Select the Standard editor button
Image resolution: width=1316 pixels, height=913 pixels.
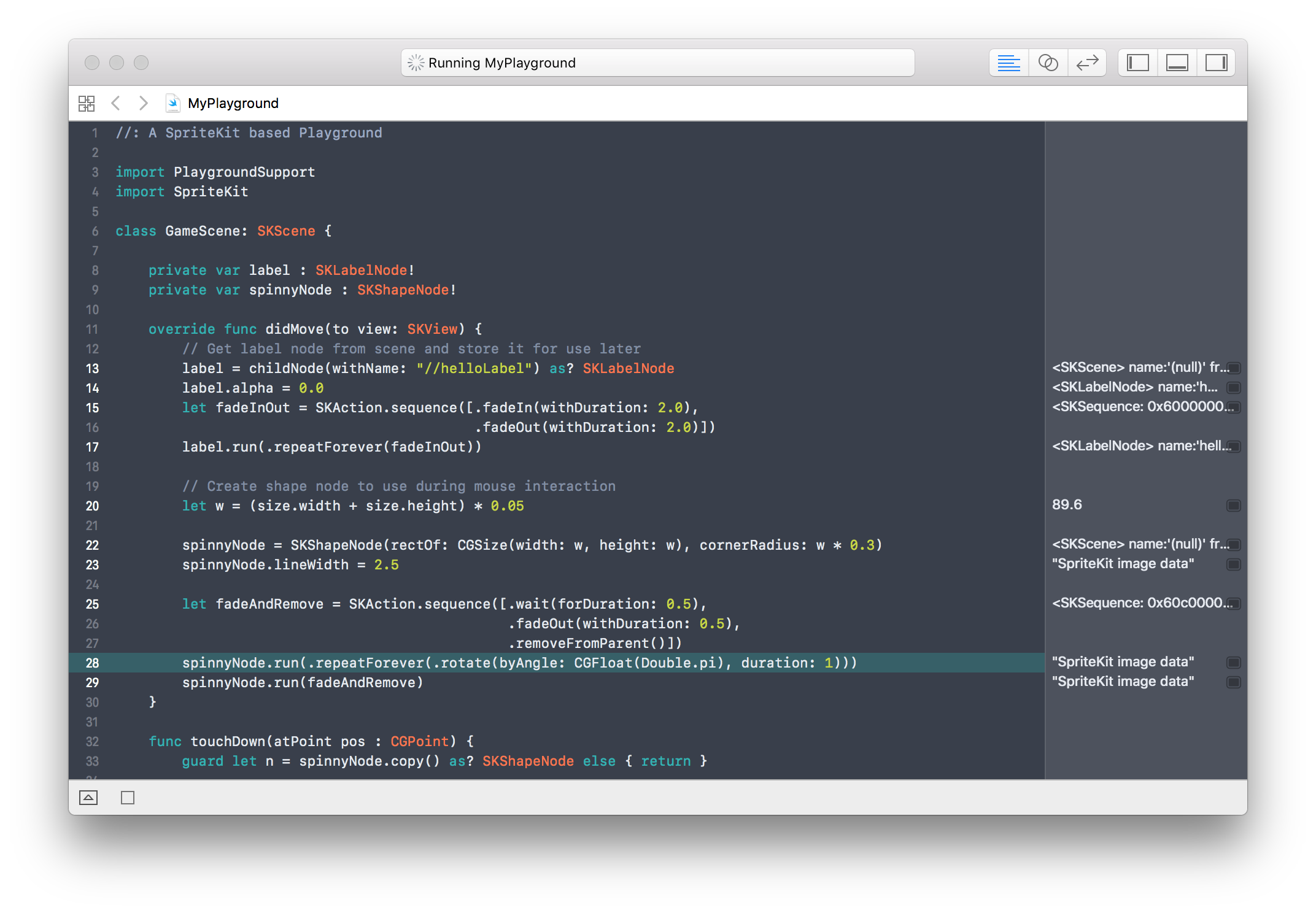[1008, 63]
